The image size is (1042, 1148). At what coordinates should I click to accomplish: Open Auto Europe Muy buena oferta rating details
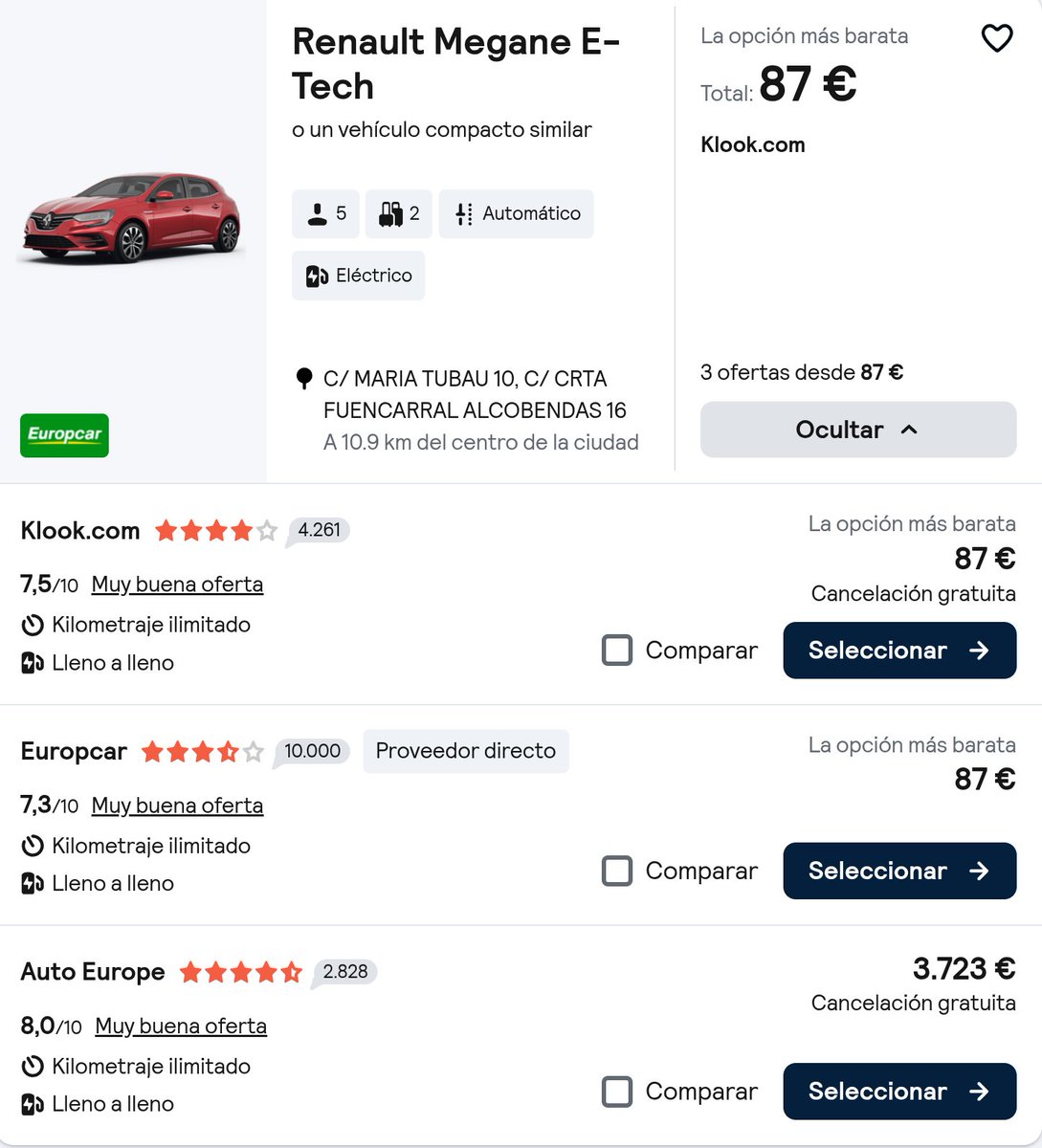(181, 1027)
